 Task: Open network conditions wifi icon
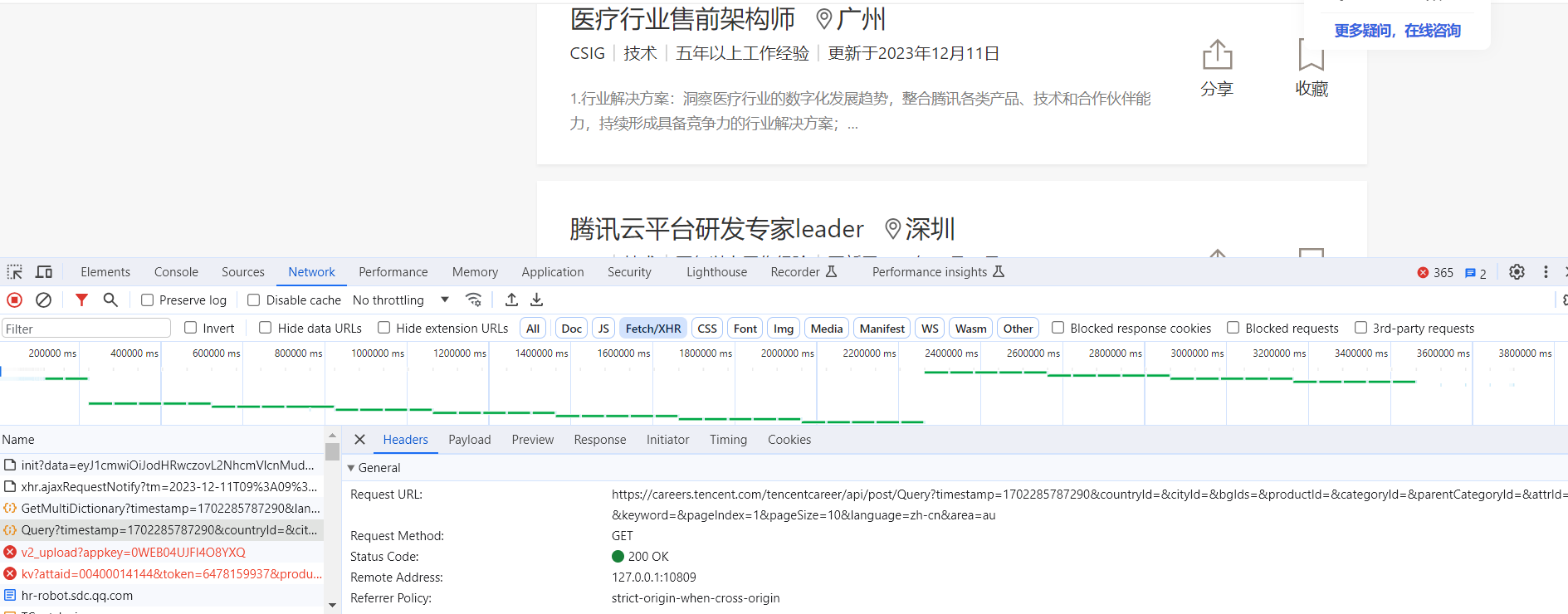click(x=474, y=300)
